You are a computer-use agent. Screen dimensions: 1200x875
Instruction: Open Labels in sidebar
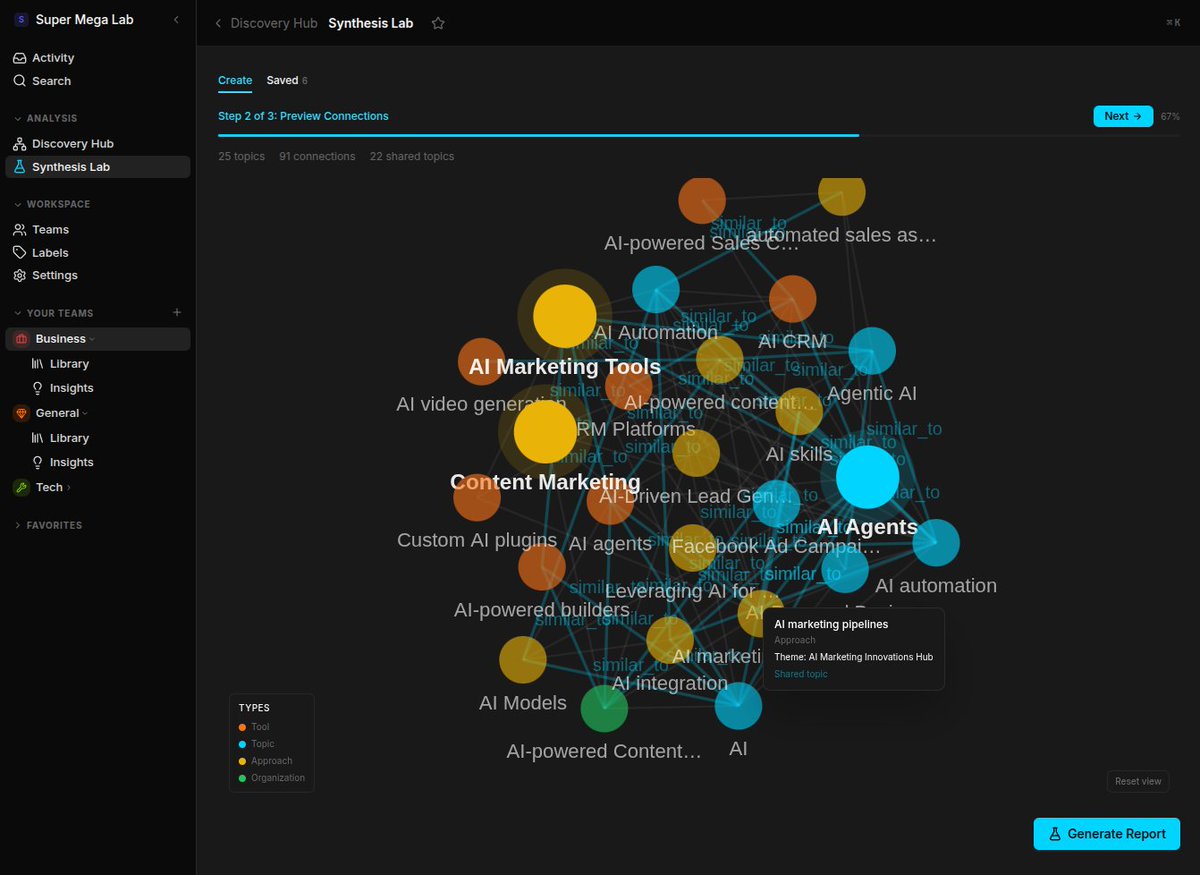click(97, 253)
